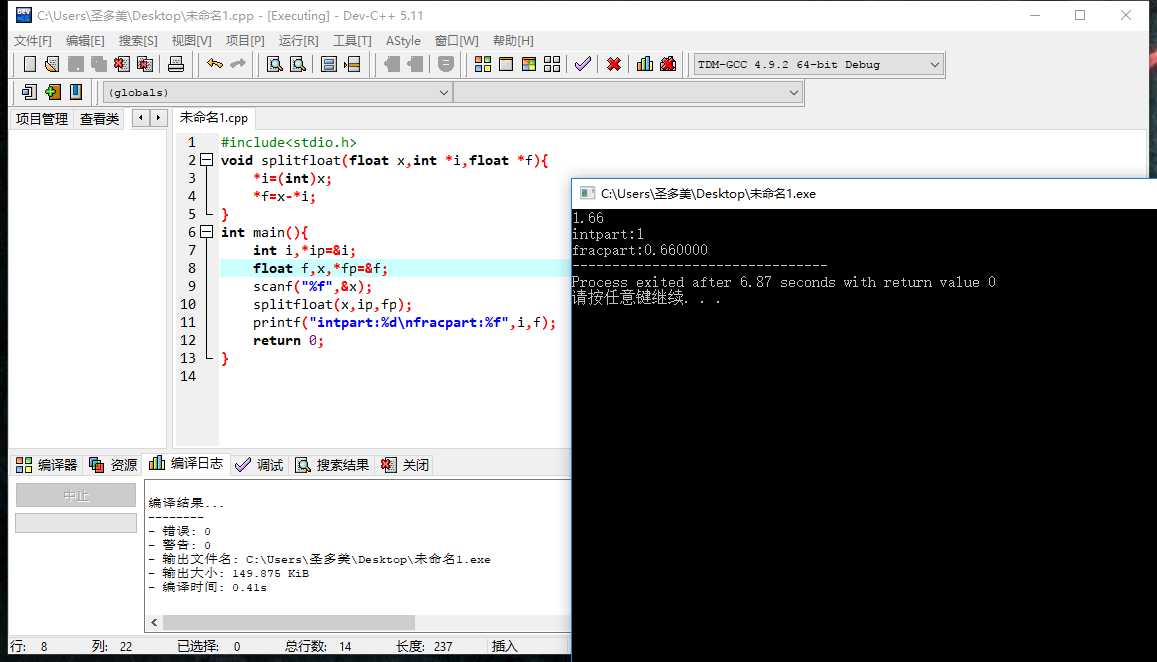1157x662 pixels.
Task: Click the Compile & Run icon
Action: tap(528, 64)
